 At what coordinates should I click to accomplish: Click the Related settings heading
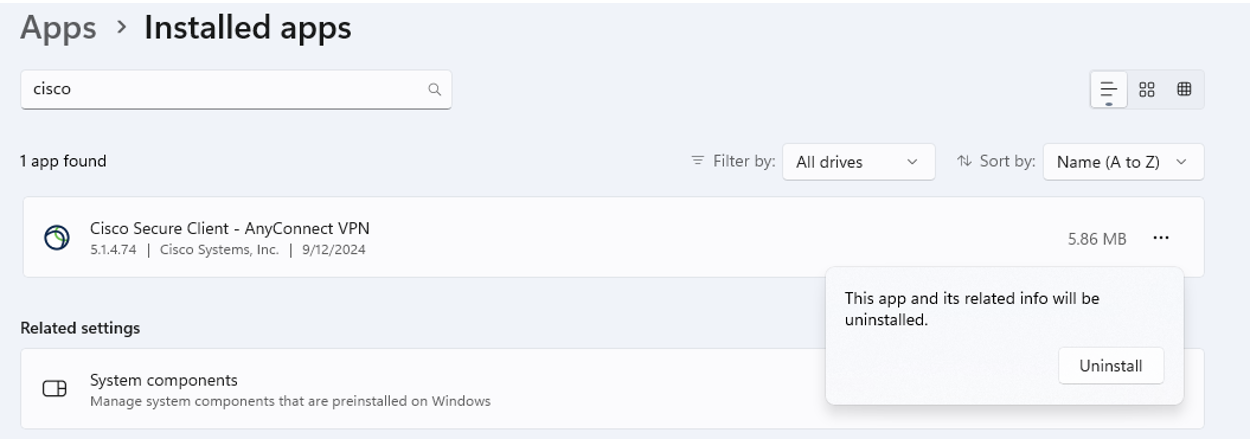(x=80, y=328)
